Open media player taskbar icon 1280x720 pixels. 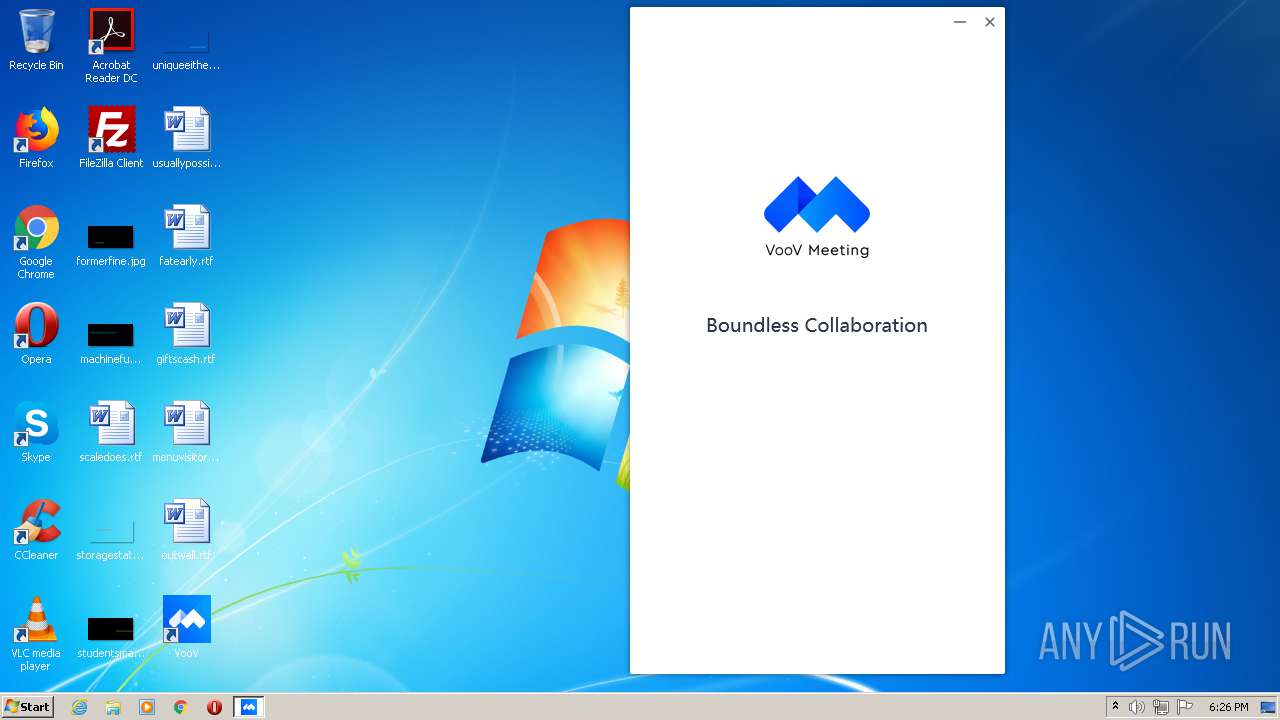coord(147,707)
